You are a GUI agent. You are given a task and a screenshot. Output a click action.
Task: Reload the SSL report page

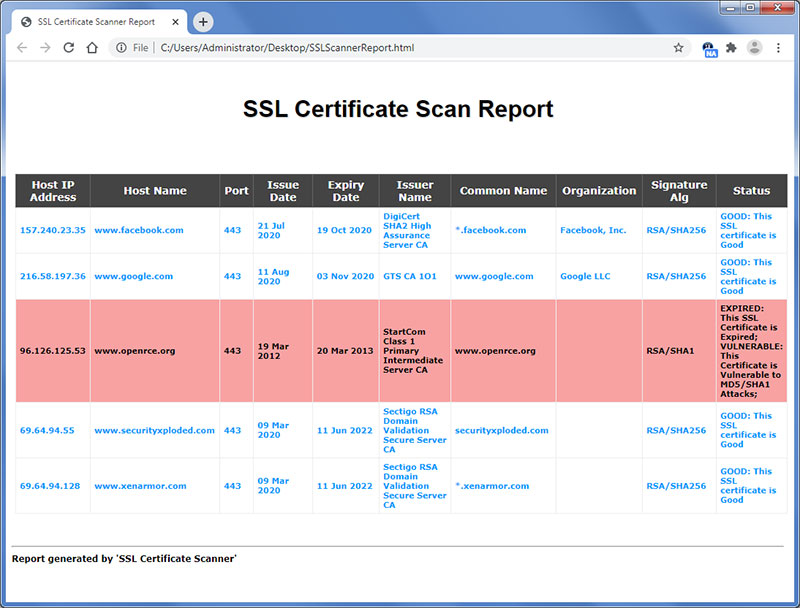point(68,47)
